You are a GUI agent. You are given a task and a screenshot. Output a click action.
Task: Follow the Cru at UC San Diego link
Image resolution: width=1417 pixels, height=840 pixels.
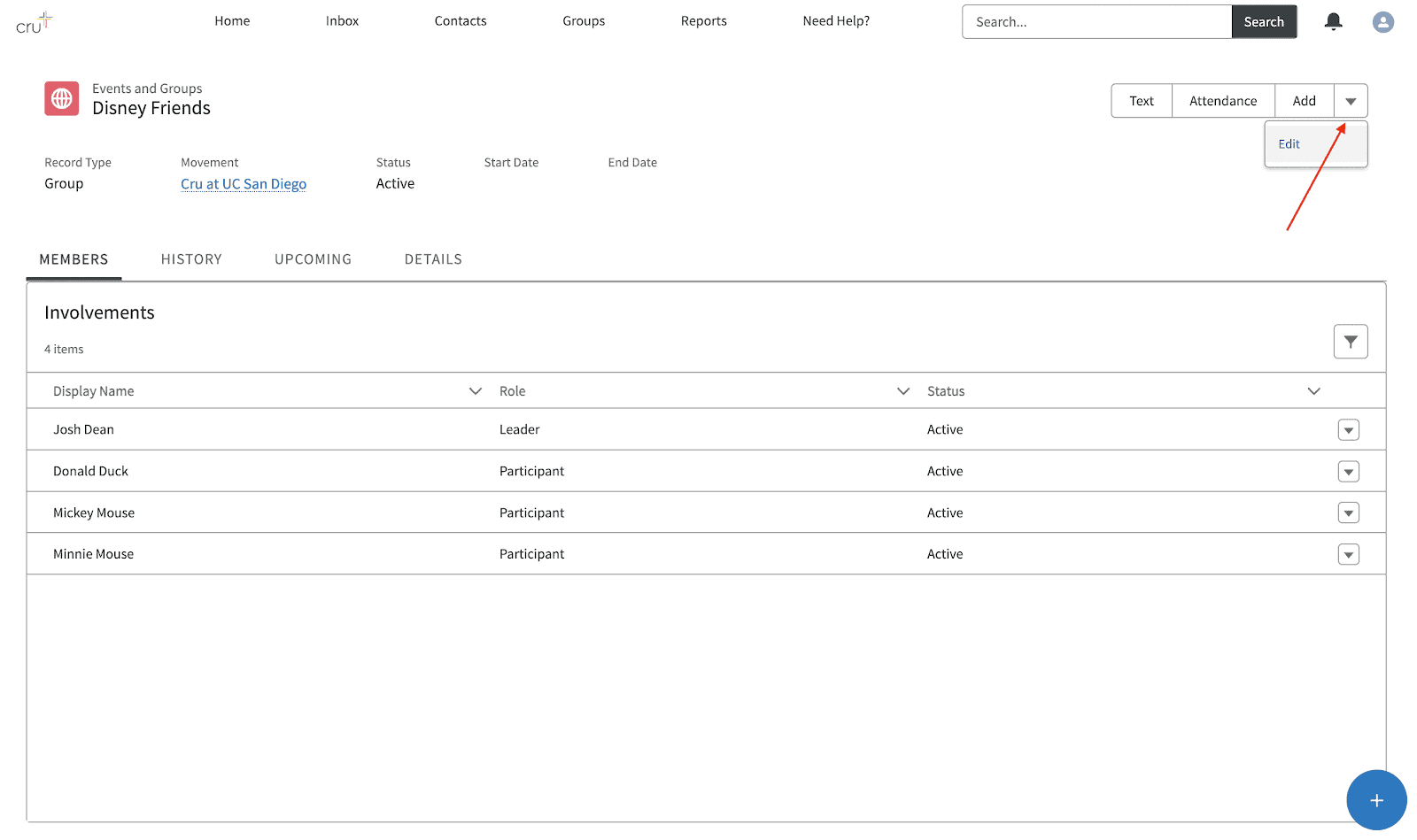coord(244,184)
